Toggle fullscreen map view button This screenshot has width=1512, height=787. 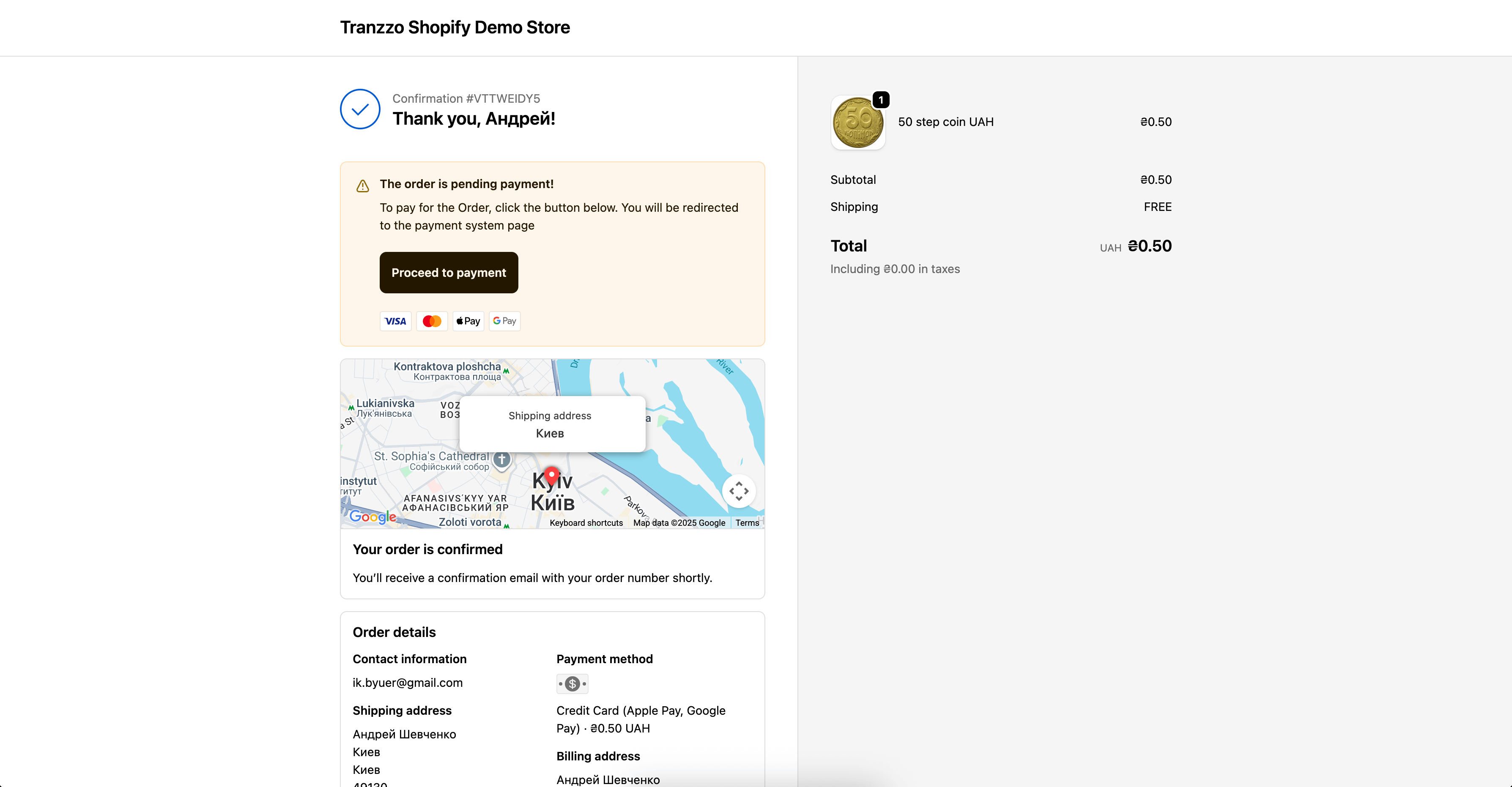coord(738,491)
